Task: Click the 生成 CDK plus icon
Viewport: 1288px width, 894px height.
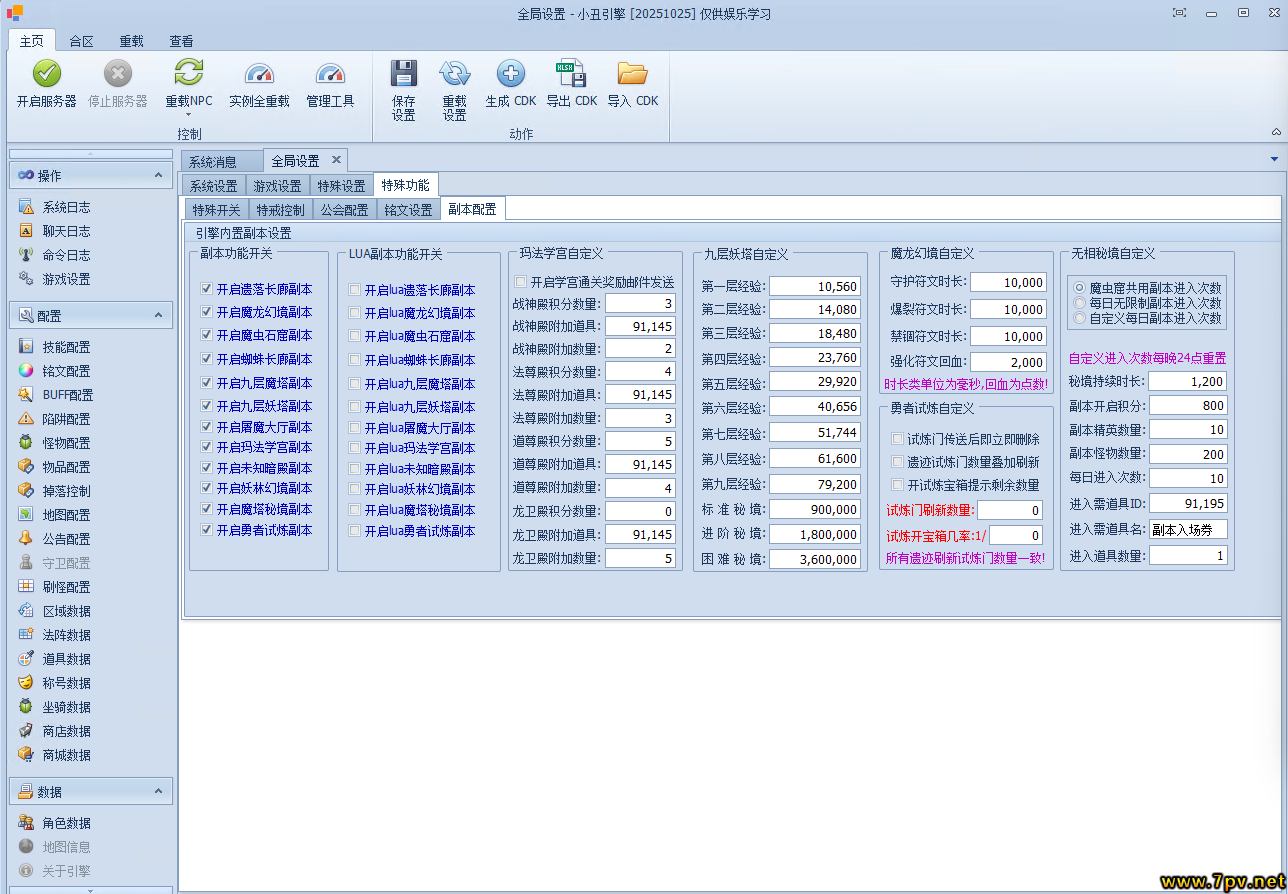Action: [x=511, y=74]
